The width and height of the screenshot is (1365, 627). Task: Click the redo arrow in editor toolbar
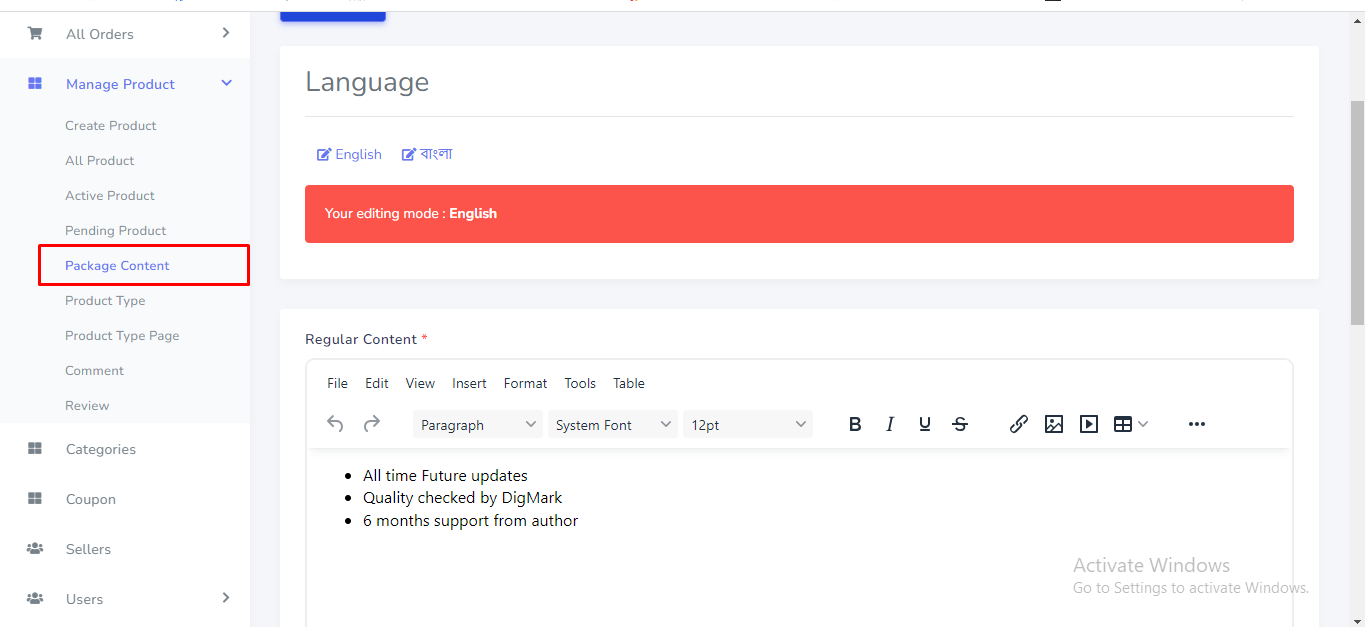click(x=371, y=424)
